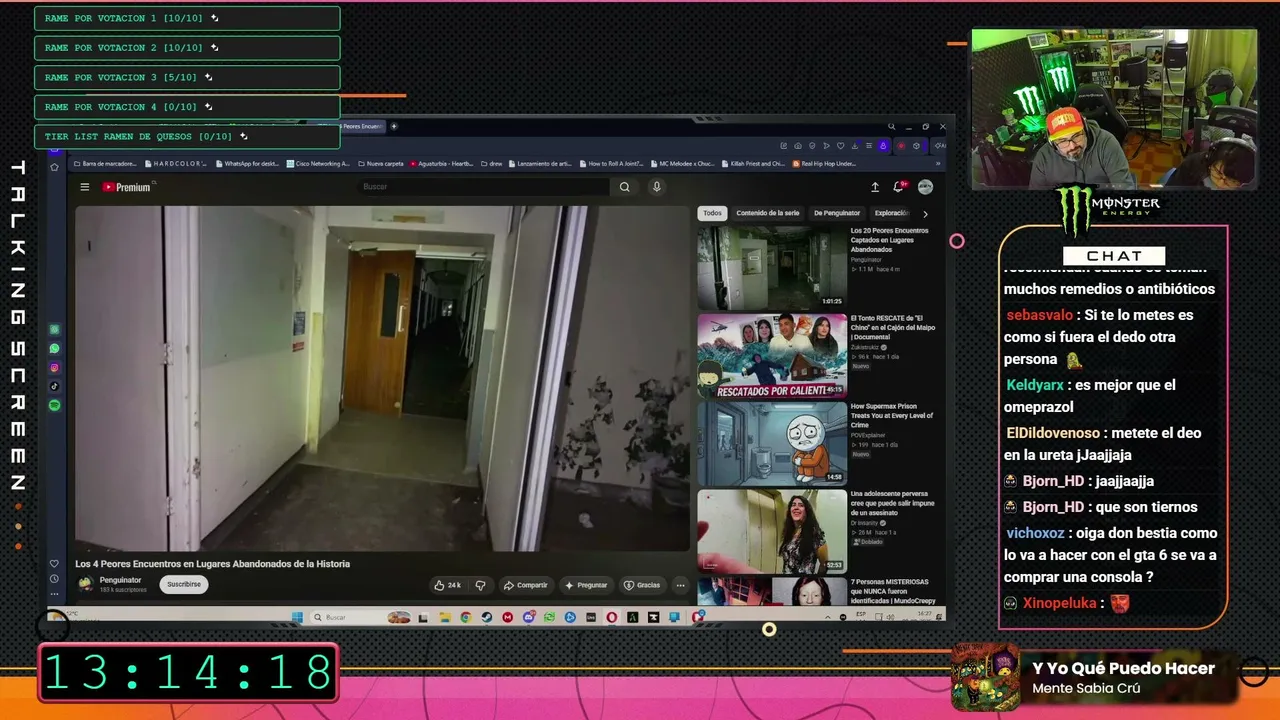Viewport: 1280px width, 720px height.
Task: Open 'Una adolescente perversa' video thumbnail
Action: (772, 531)
